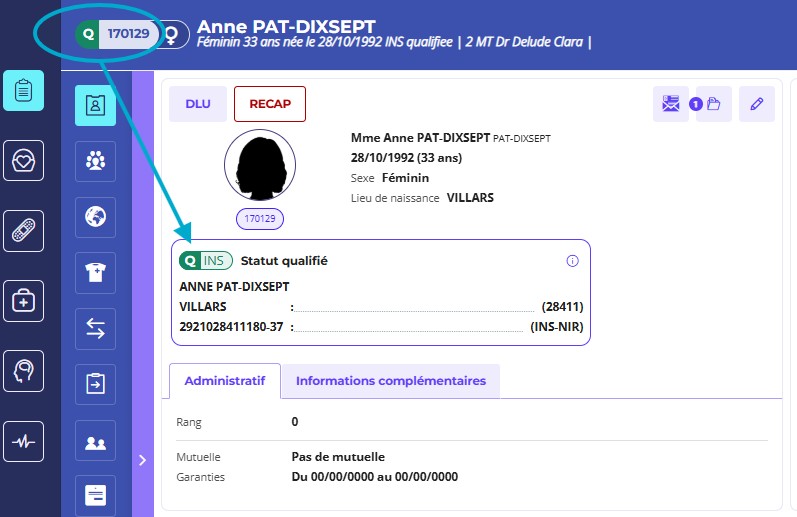Open the t-shirt icon in inner sidebar
The width and height of the screenshot is (797, 517).
(x=96, y=272)
